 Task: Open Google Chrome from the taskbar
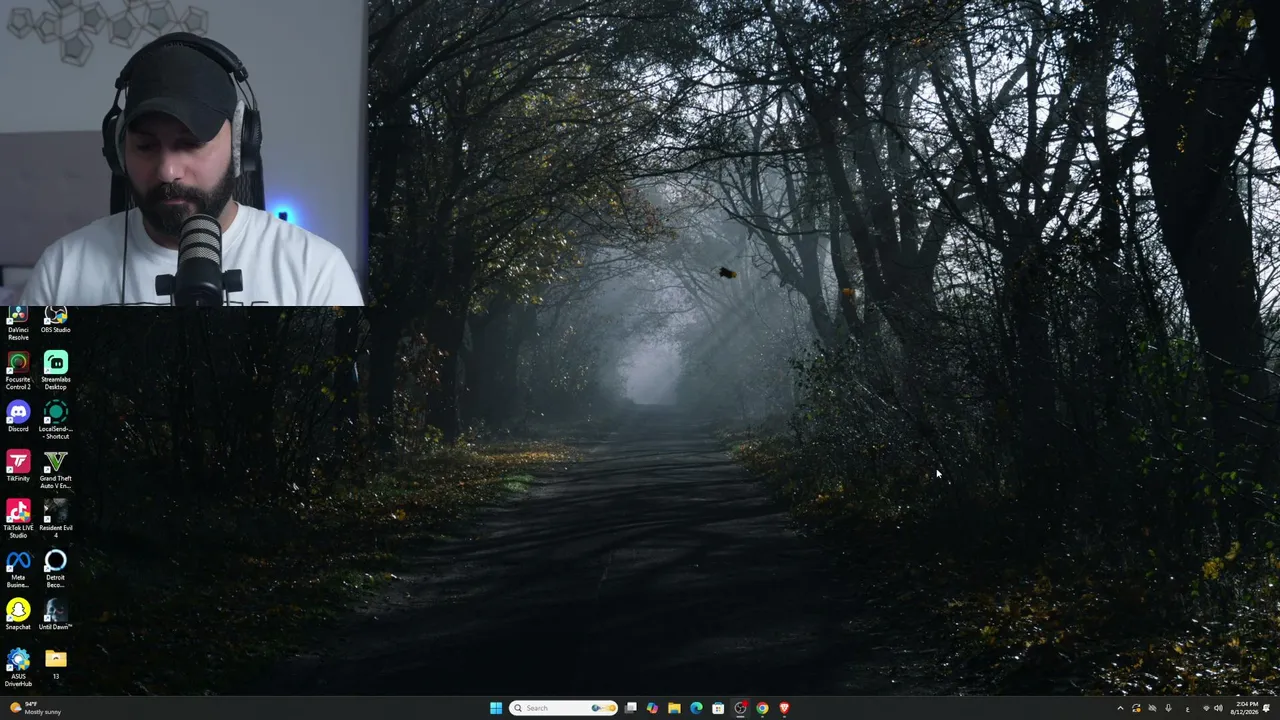coord(762,708)
